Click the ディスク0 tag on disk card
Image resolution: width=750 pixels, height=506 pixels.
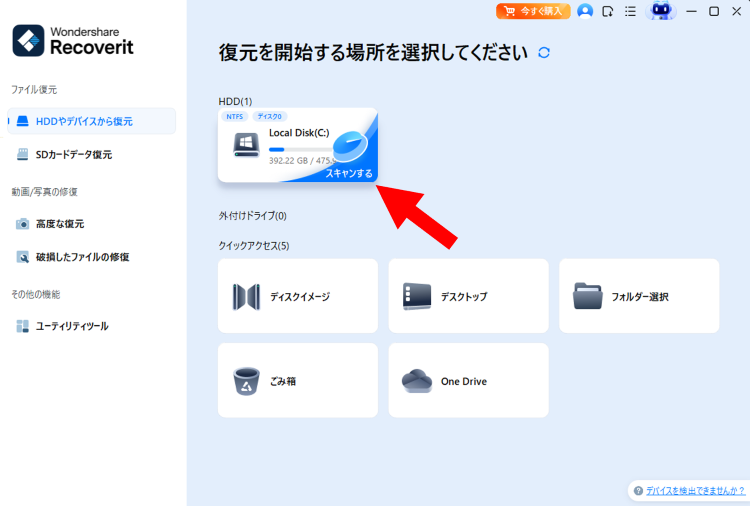270,117
